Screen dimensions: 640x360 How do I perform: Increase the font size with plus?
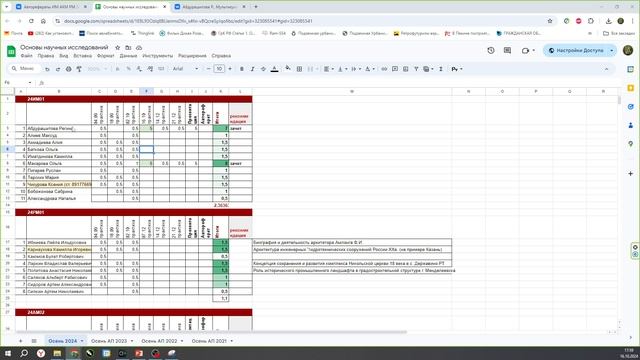(230, 69)
